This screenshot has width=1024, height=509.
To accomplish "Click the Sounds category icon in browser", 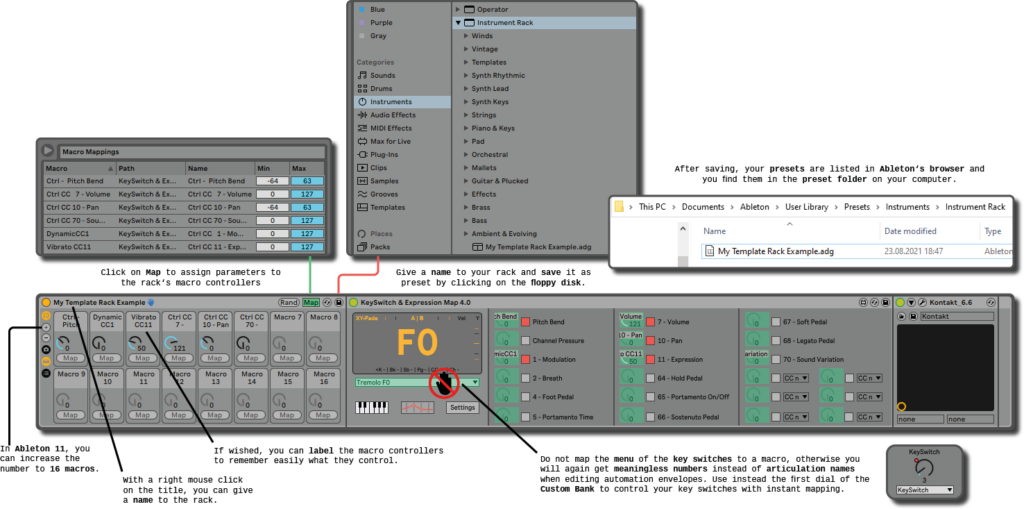I will 362,75.
